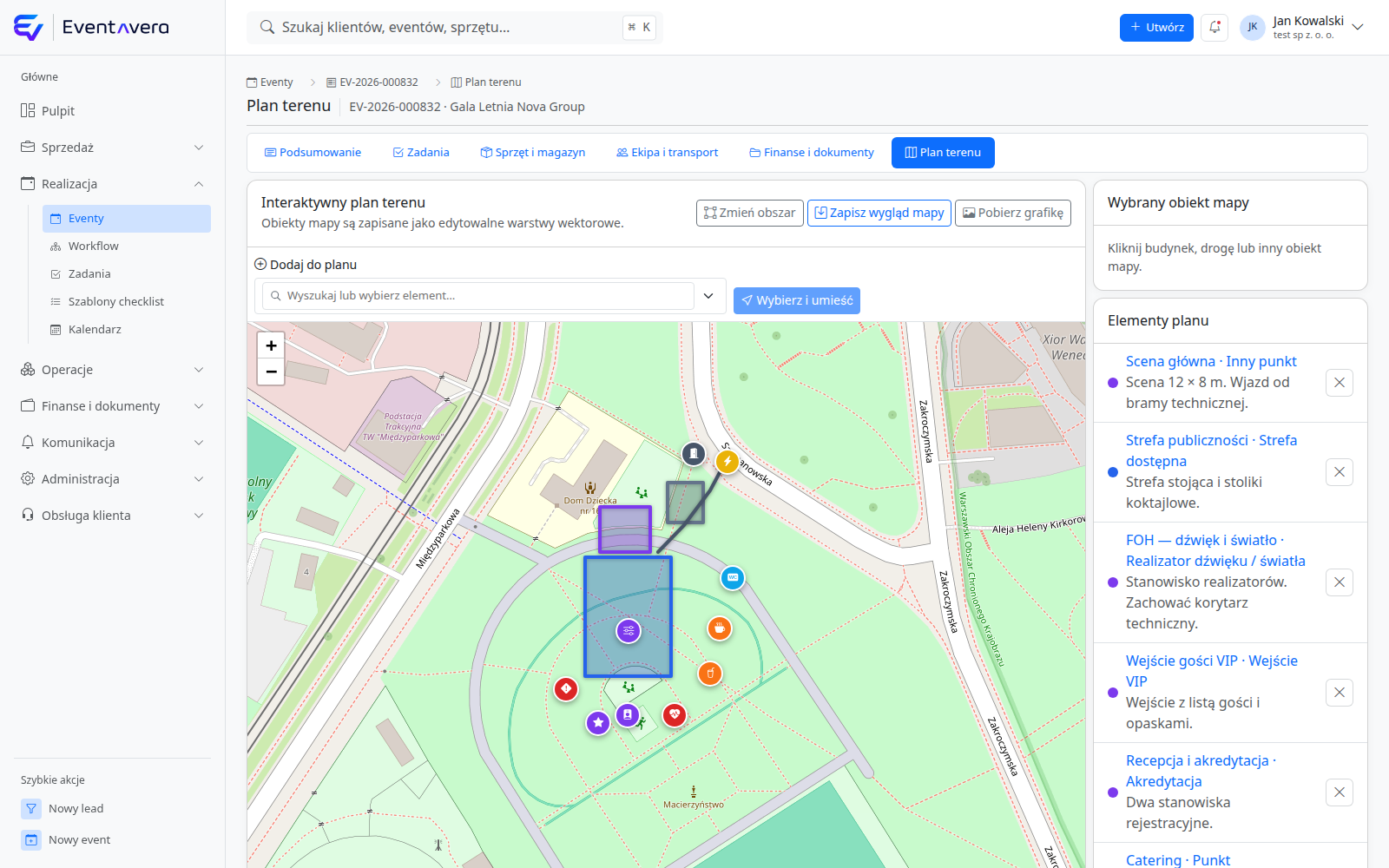Click the Szablony checklist list icon

pos(56,302)
